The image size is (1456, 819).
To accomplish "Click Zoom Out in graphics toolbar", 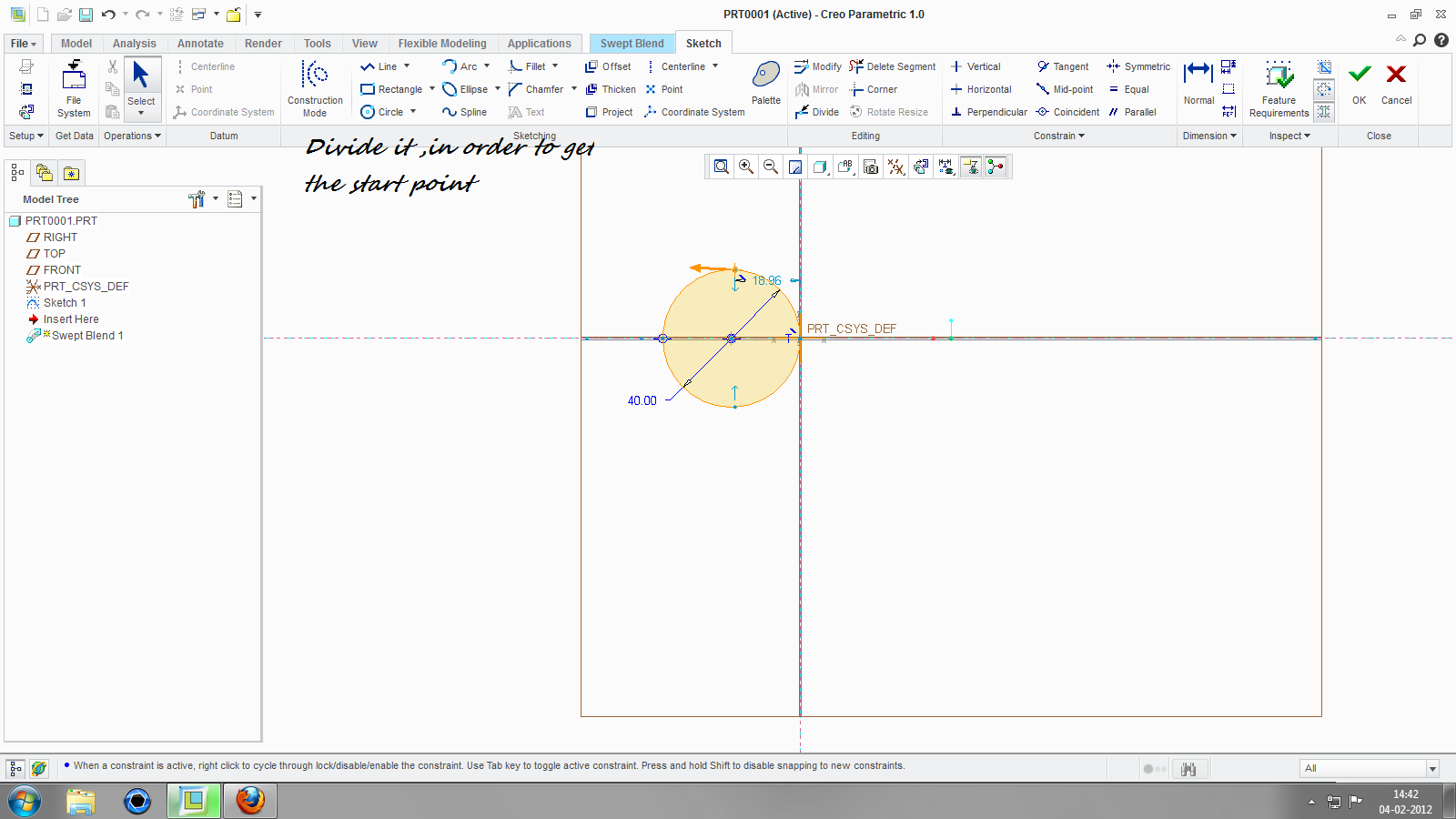I will click(x=771, y=167).
